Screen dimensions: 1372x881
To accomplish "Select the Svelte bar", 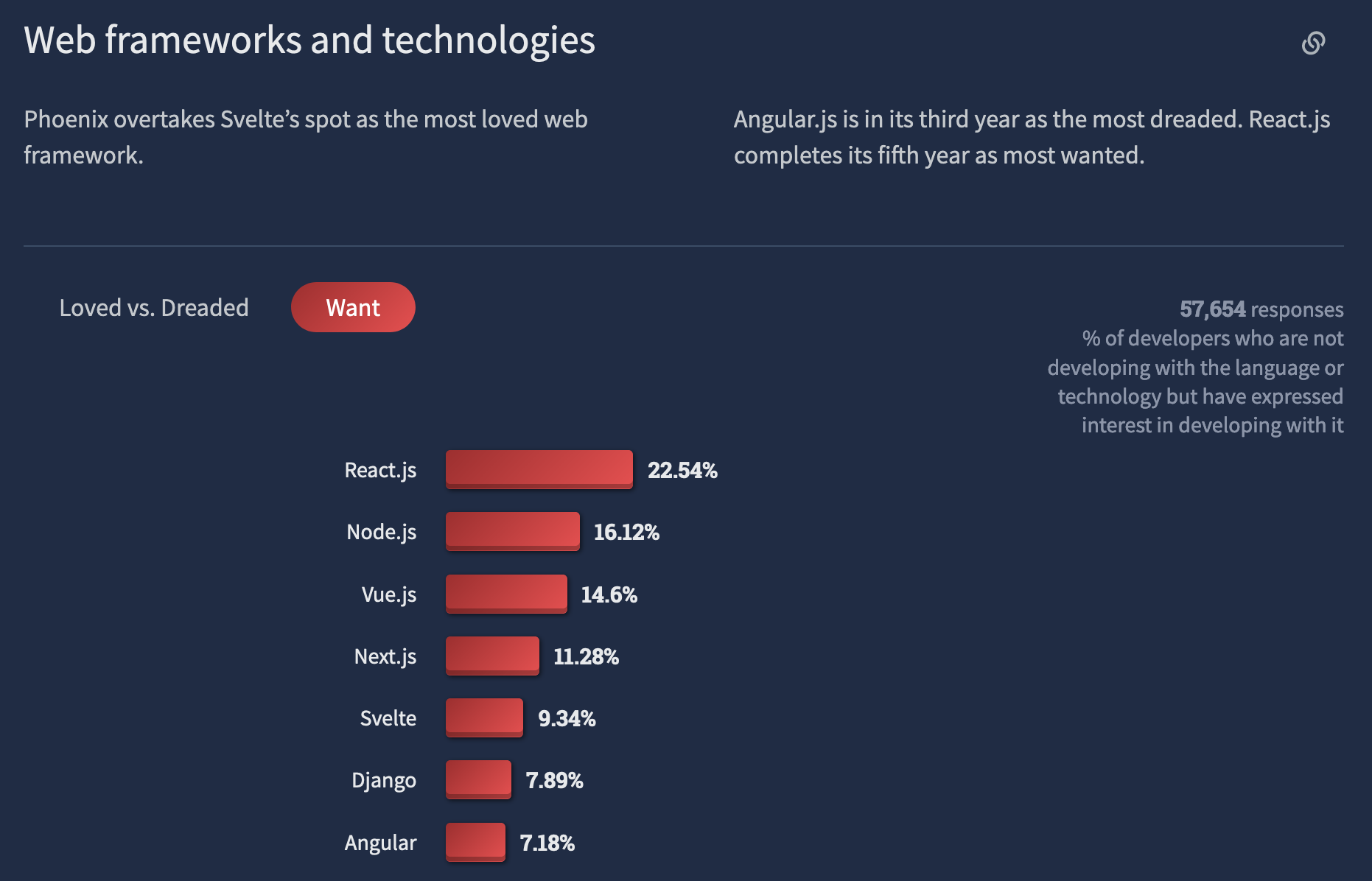I will click(x=484, y=717).
